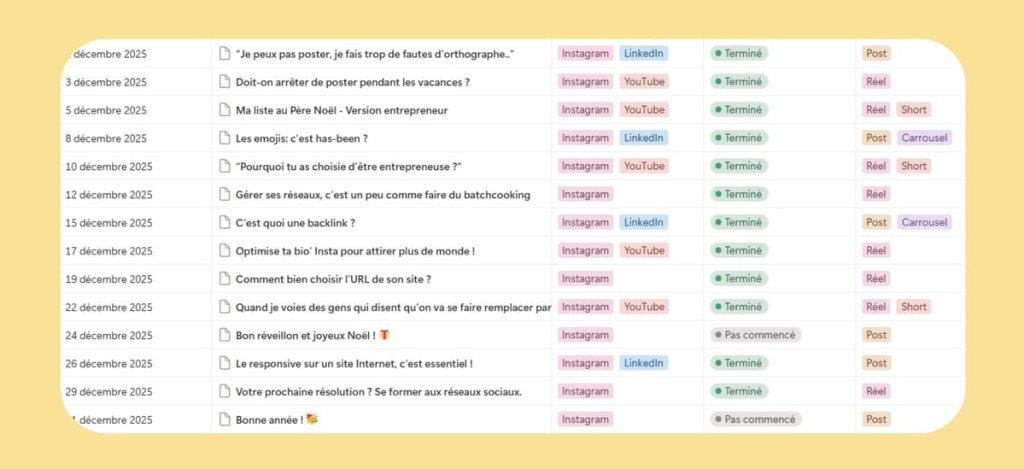
Task: Select YouTube tag on 17 décembre row
Action: (x=643, y=251)
